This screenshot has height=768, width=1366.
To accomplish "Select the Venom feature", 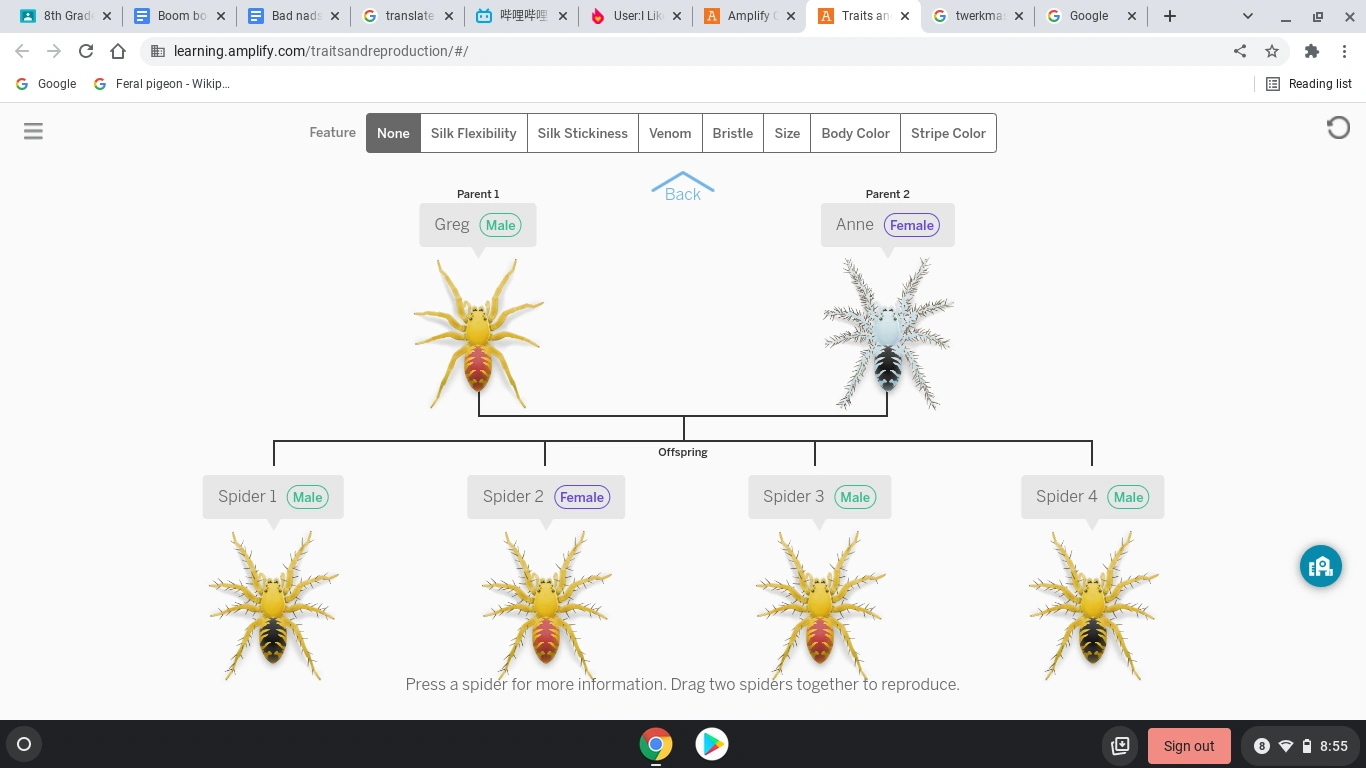I will 670,133.
